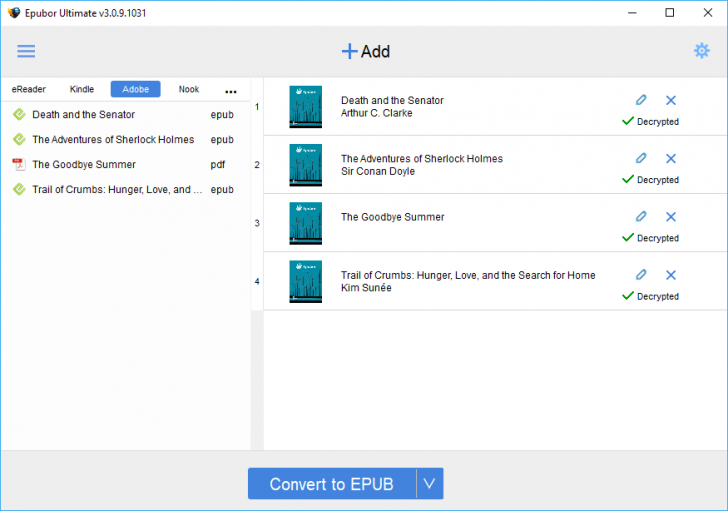
Task: Click row number 1 in list
Action: [257, 107]
